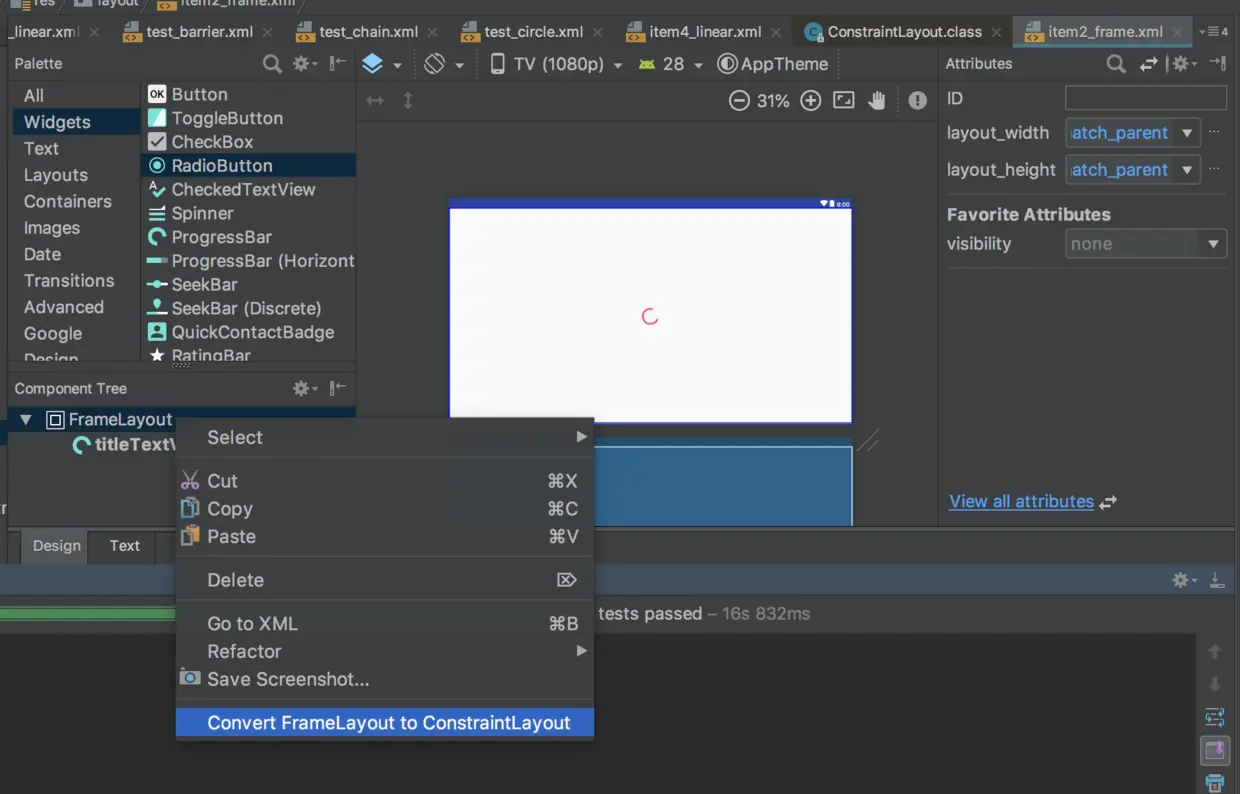Toggle vertical expand arrows in toolbar
The width and height of the screenshot is (1240, 794).
pyautogui.click(x=408, y=101)
